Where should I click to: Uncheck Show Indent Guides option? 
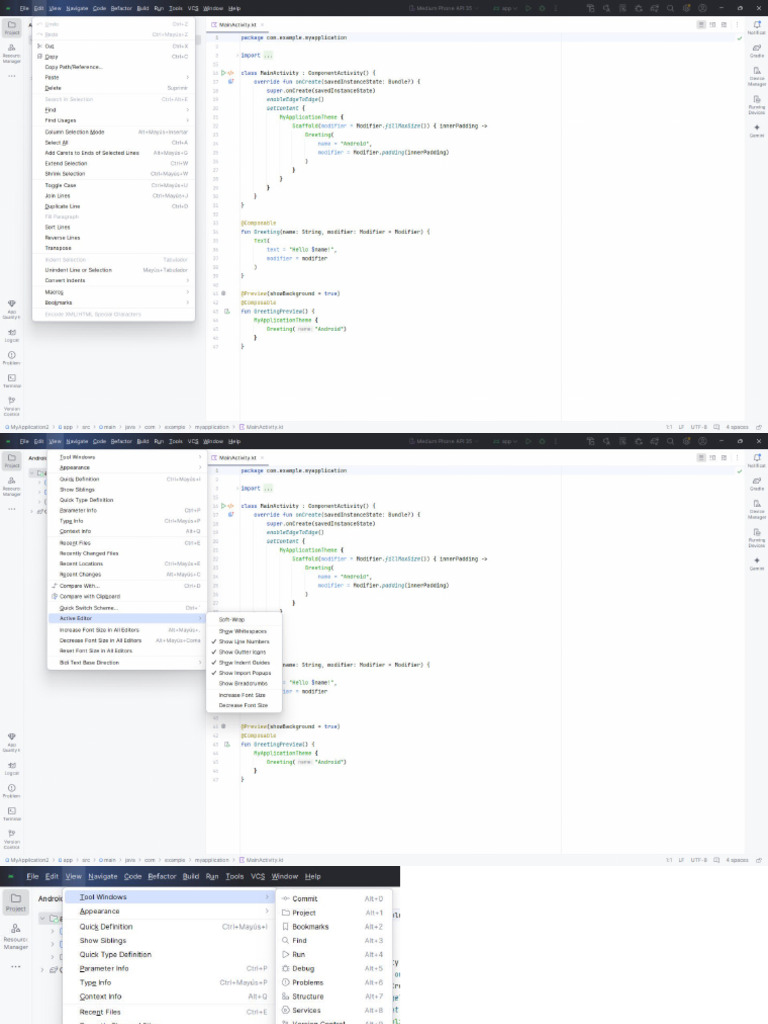(x=244, y=663)
